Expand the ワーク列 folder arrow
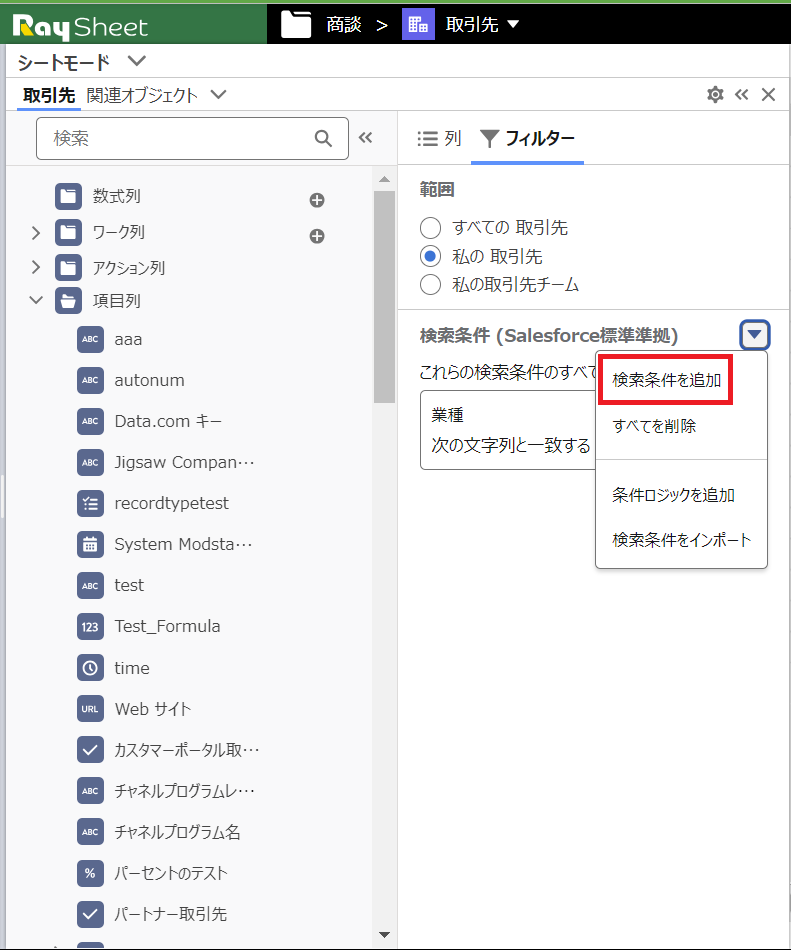This screenshot has width=791, height=950. tap(36, 233)
